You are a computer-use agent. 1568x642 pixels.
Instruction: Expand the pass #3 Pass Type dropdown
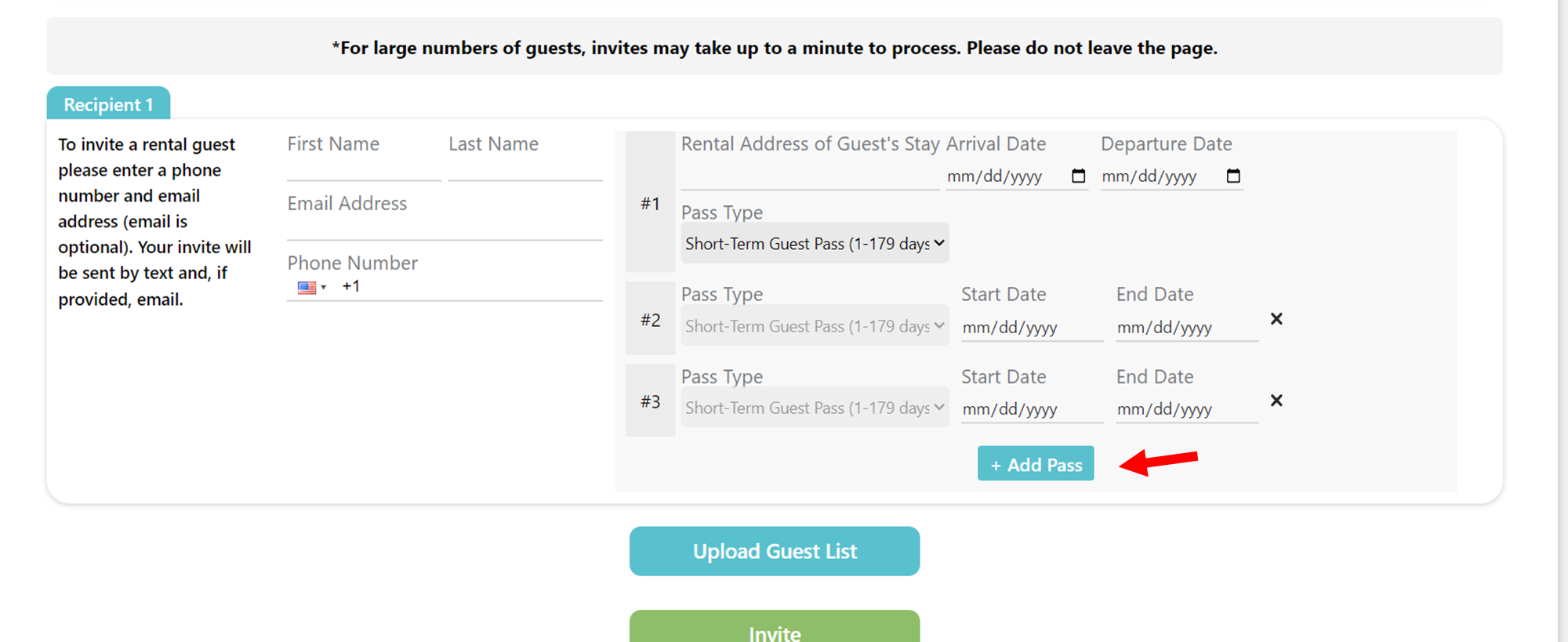point(815,408)
